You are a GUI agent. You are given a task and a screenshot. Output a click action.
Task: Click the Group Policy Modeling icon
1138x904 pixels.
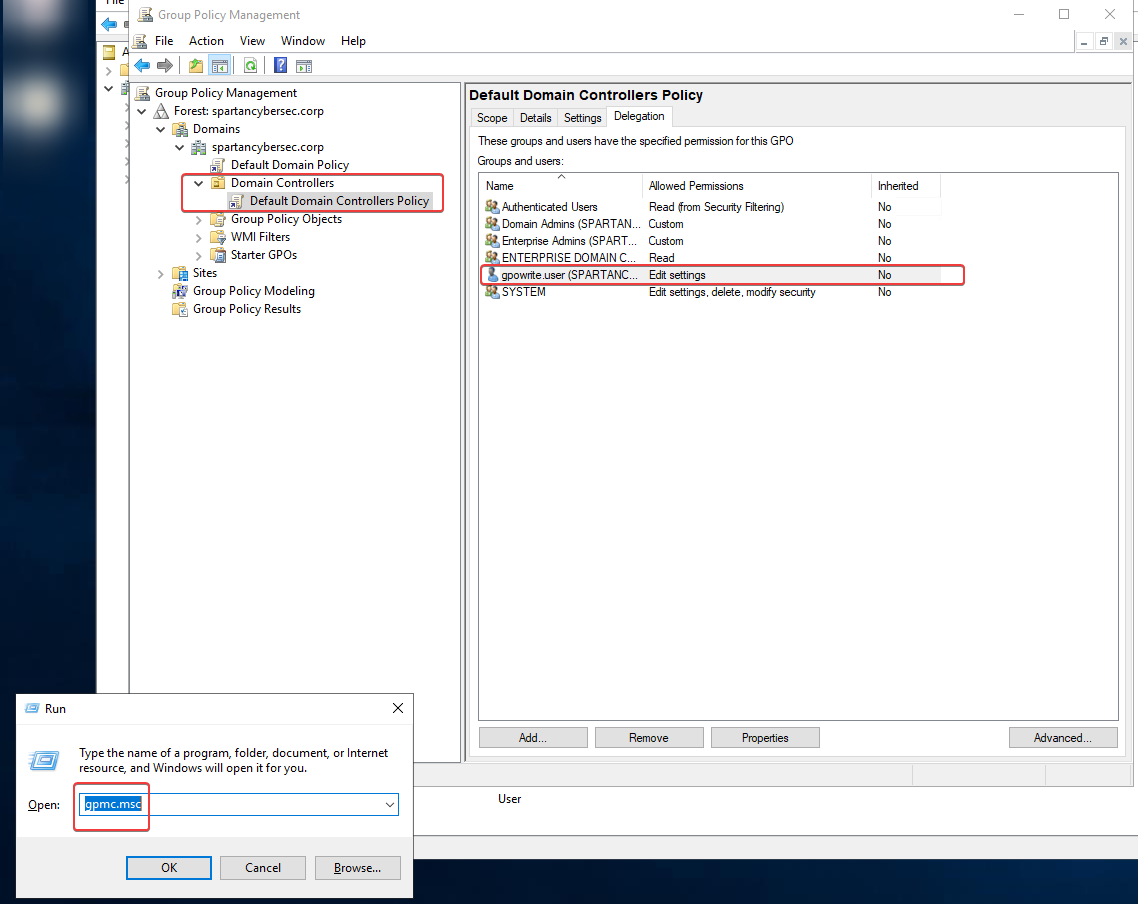pos(179,291)
